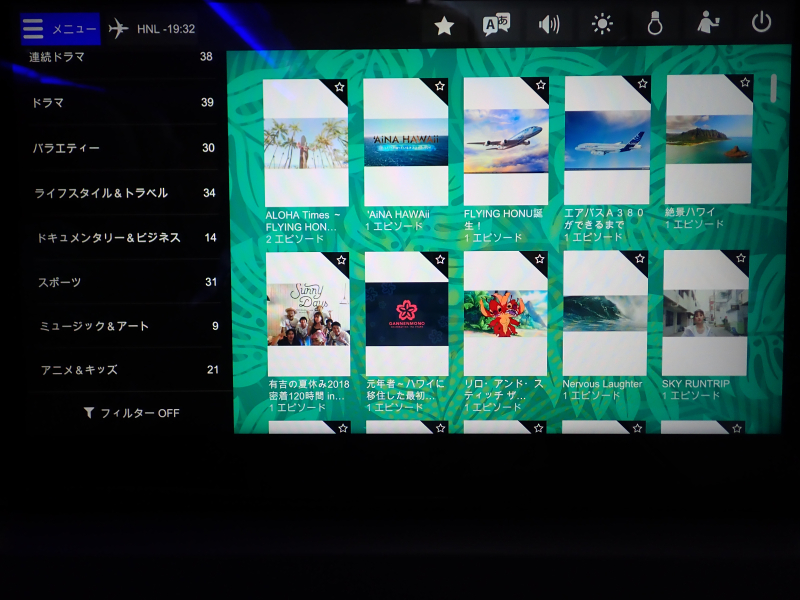
Task: Open リロ・アンド・スティッチ cartoon thumbnail
Action: click(x=506, y=314)
